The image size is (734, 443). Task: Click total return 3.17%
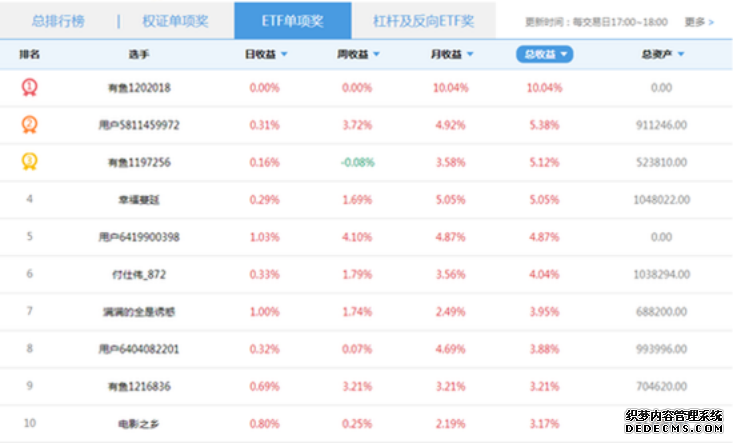tap(544, 424)
